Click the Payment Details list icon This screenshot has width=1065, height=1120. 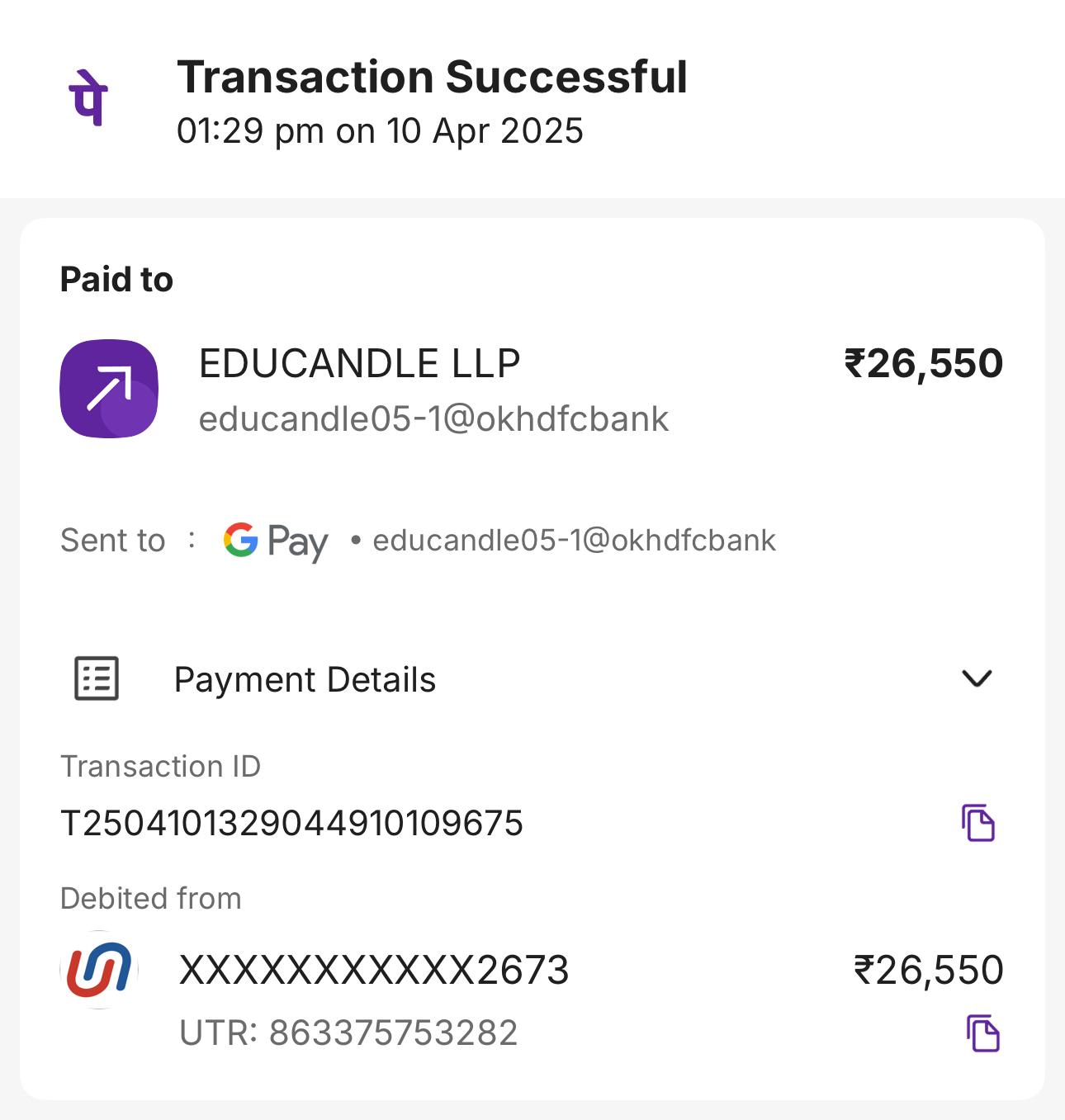point(97,678)
